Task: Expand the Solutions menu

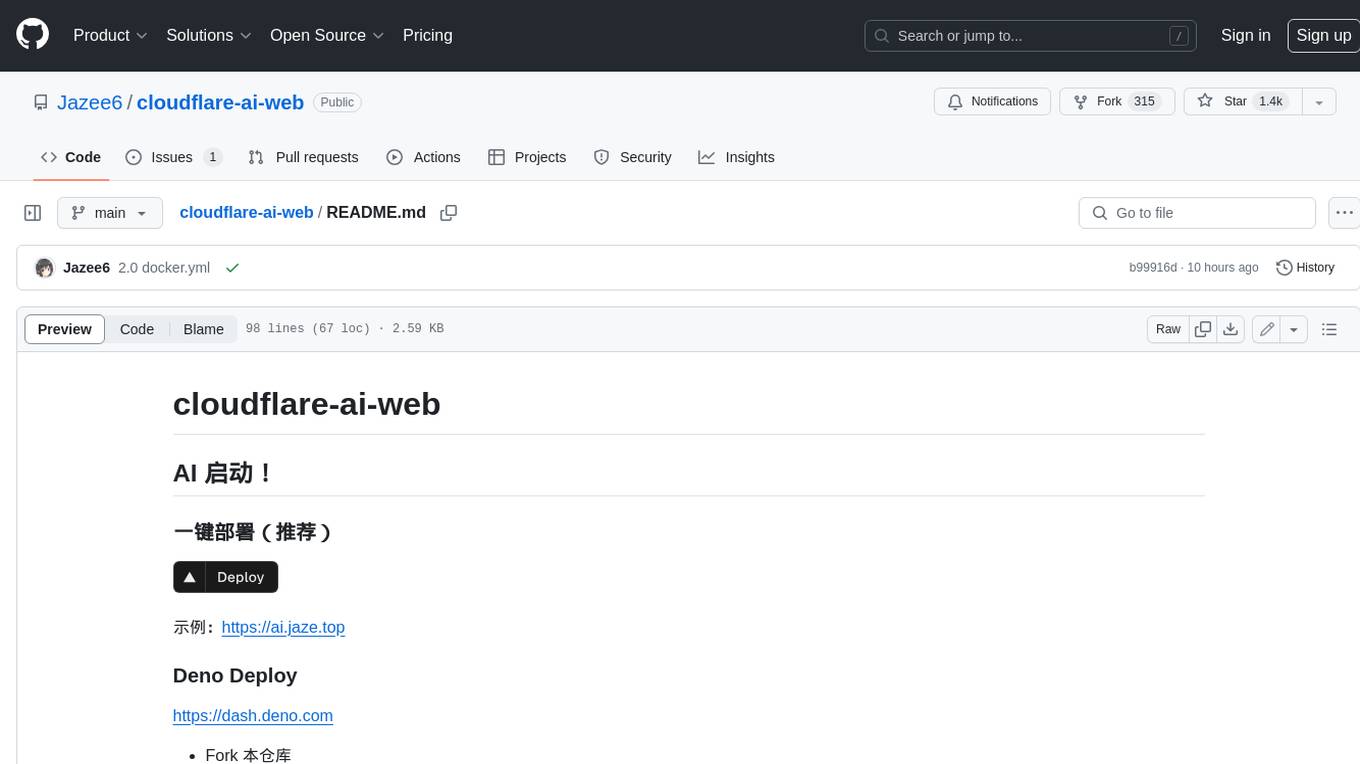Action: pyautogui.click(x=209, y=35)
